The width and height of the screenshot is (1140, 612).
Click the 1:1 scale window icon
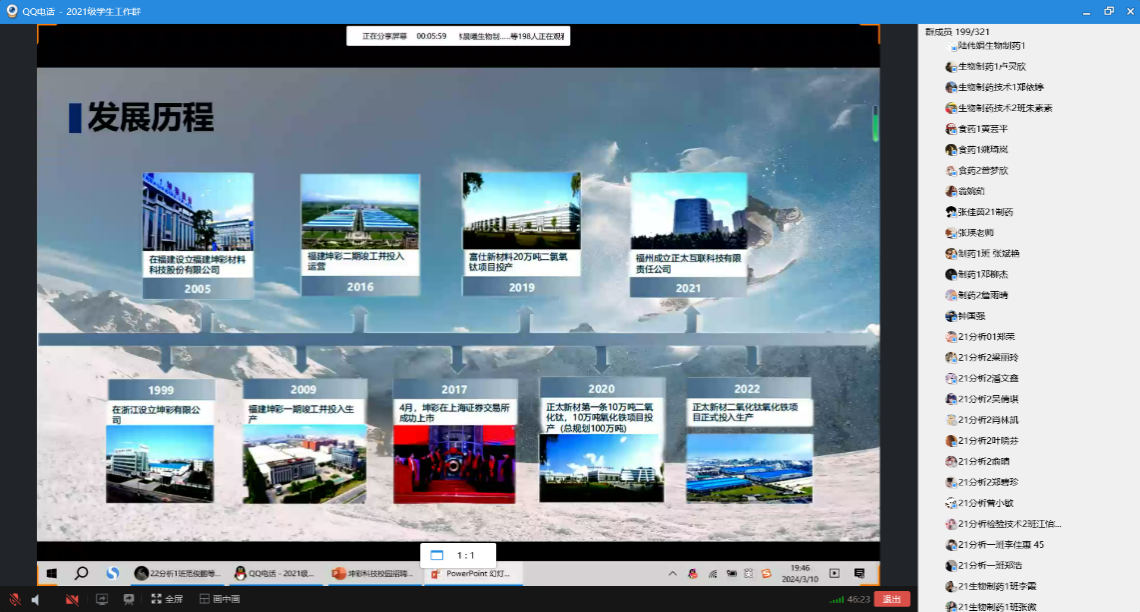436,555
